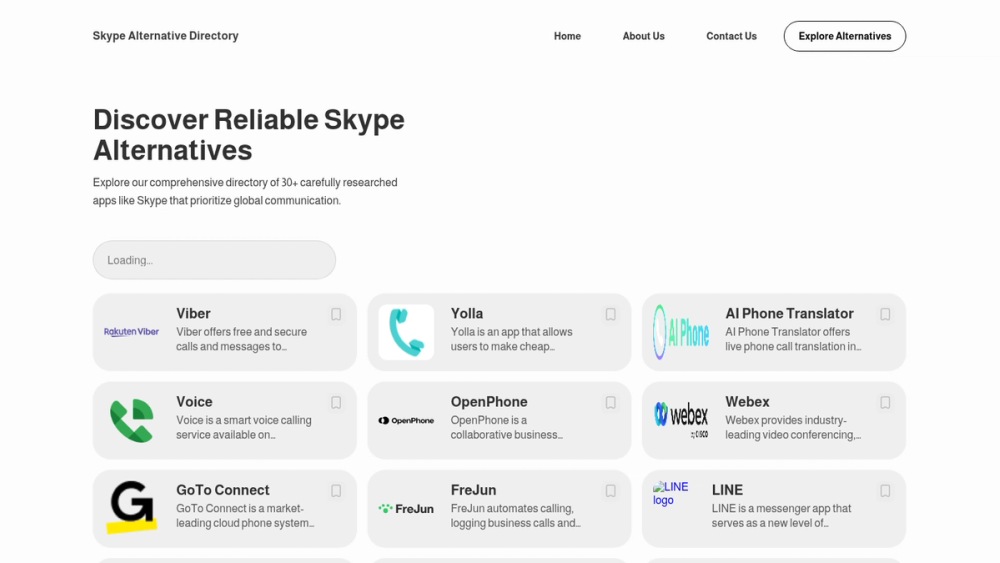
Task: Open the LINE title link
Action: pyautogui.click(x=727, y=490)
